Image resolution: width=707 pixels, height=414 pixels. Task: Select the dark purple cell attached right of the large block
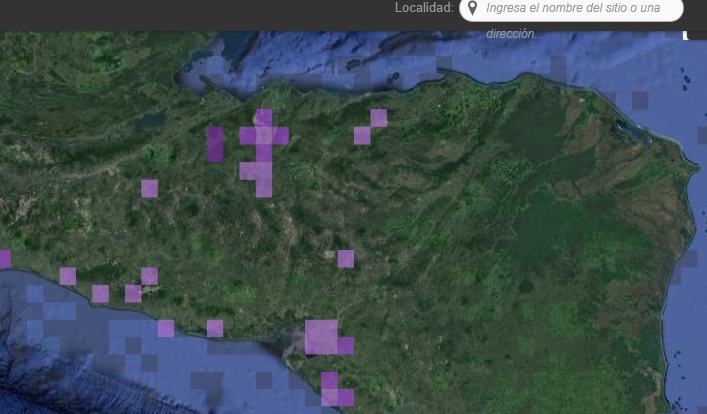pos(346,346)
